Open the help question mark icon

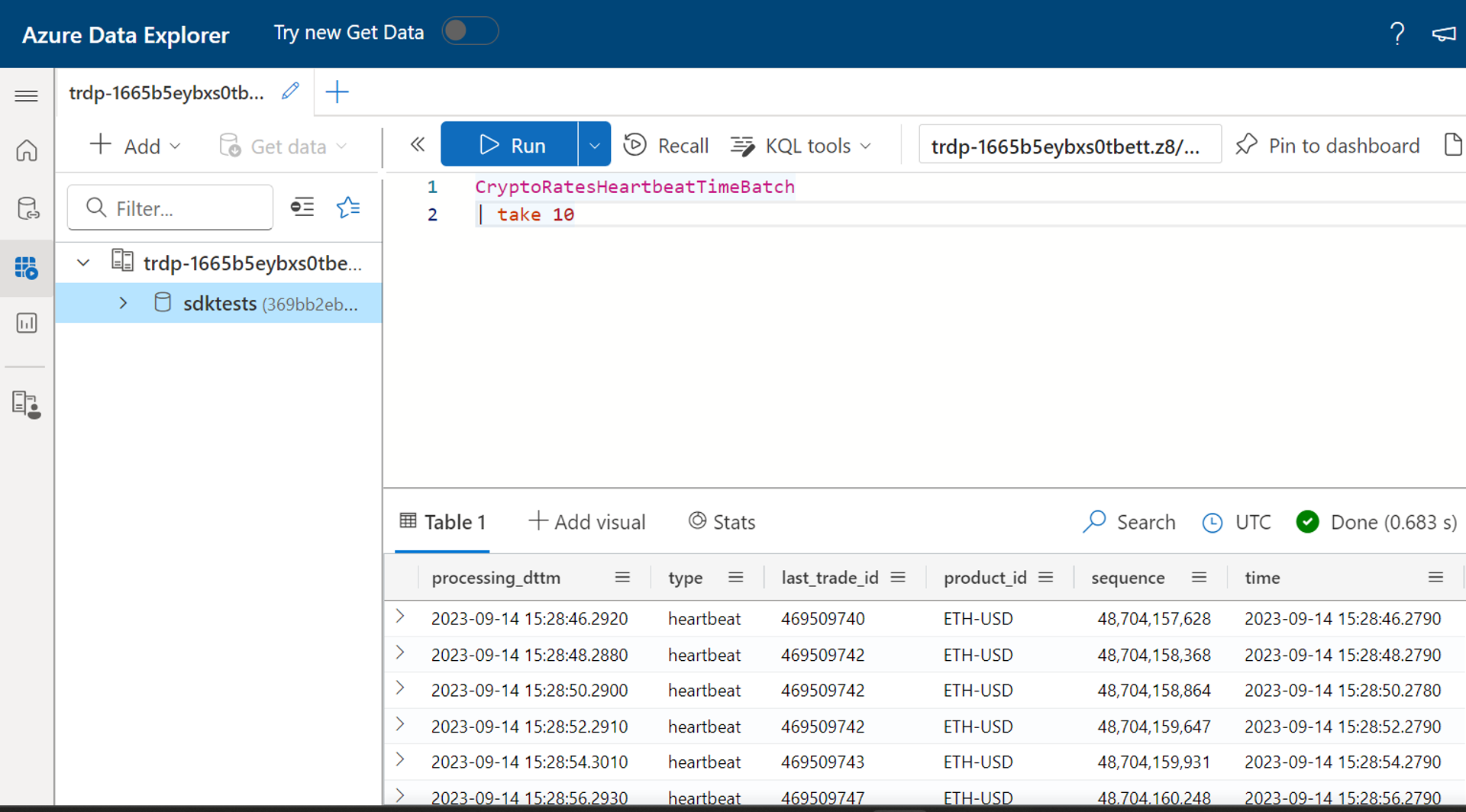coord(1397,34)
